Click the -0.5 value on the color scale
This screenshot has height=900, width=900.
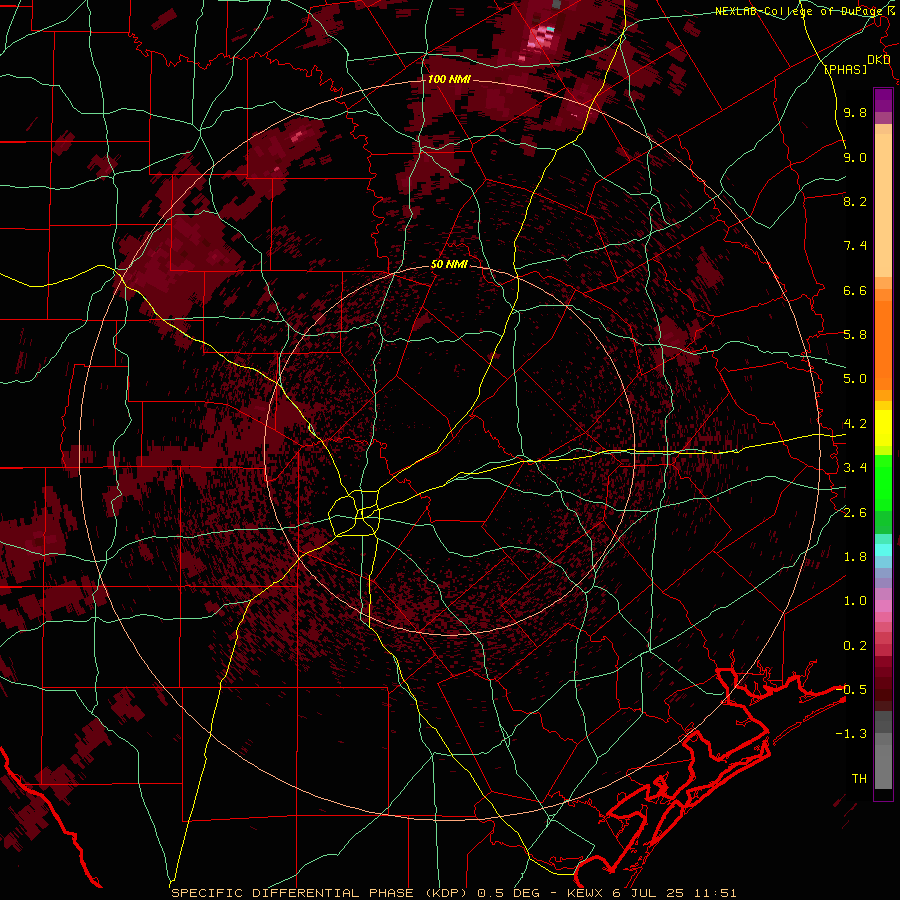point(851,689)
